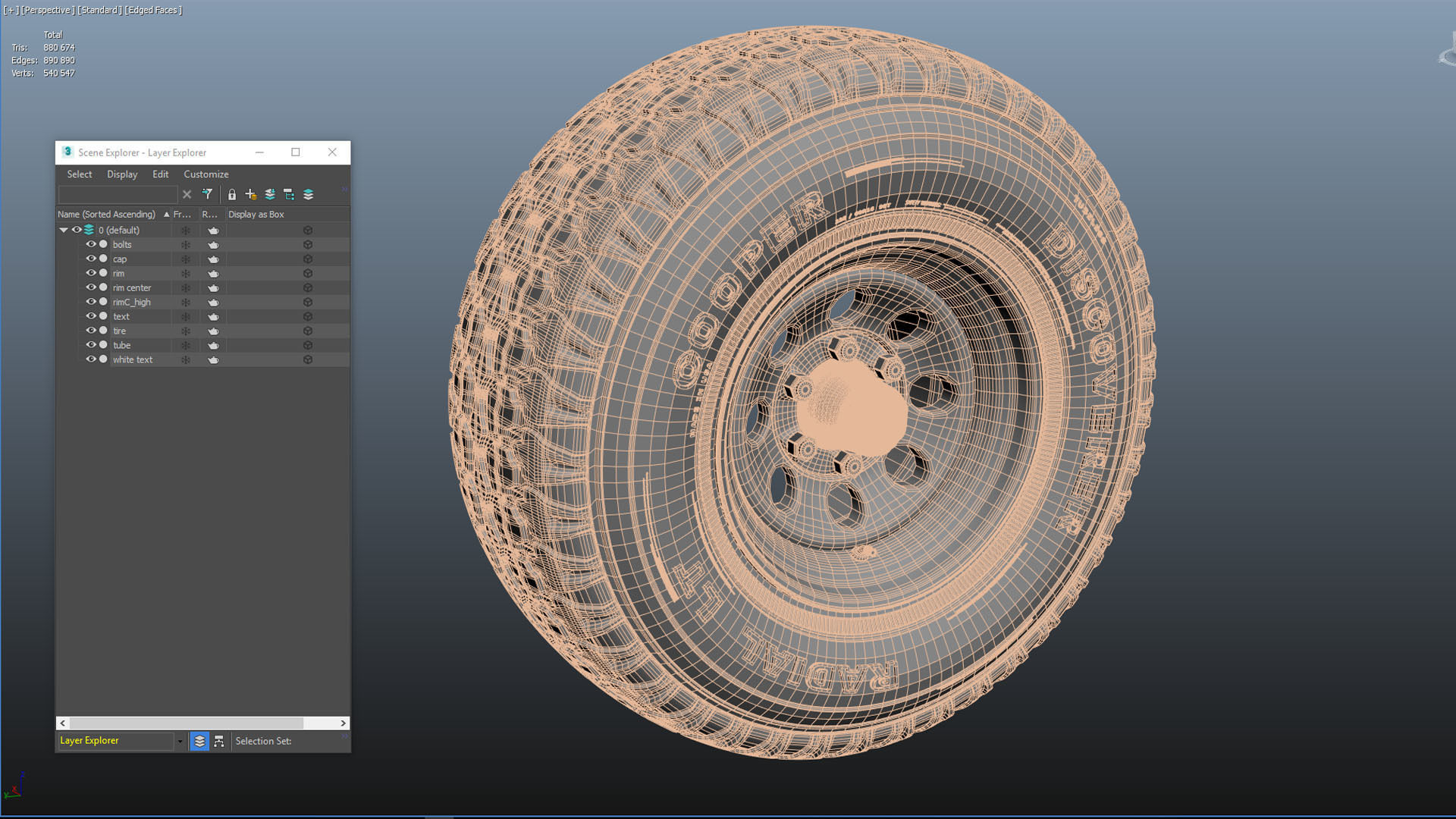Click add to active layer plus icon
The width and height of the screenshot is (1456, 819).
(x=251, y=195)
